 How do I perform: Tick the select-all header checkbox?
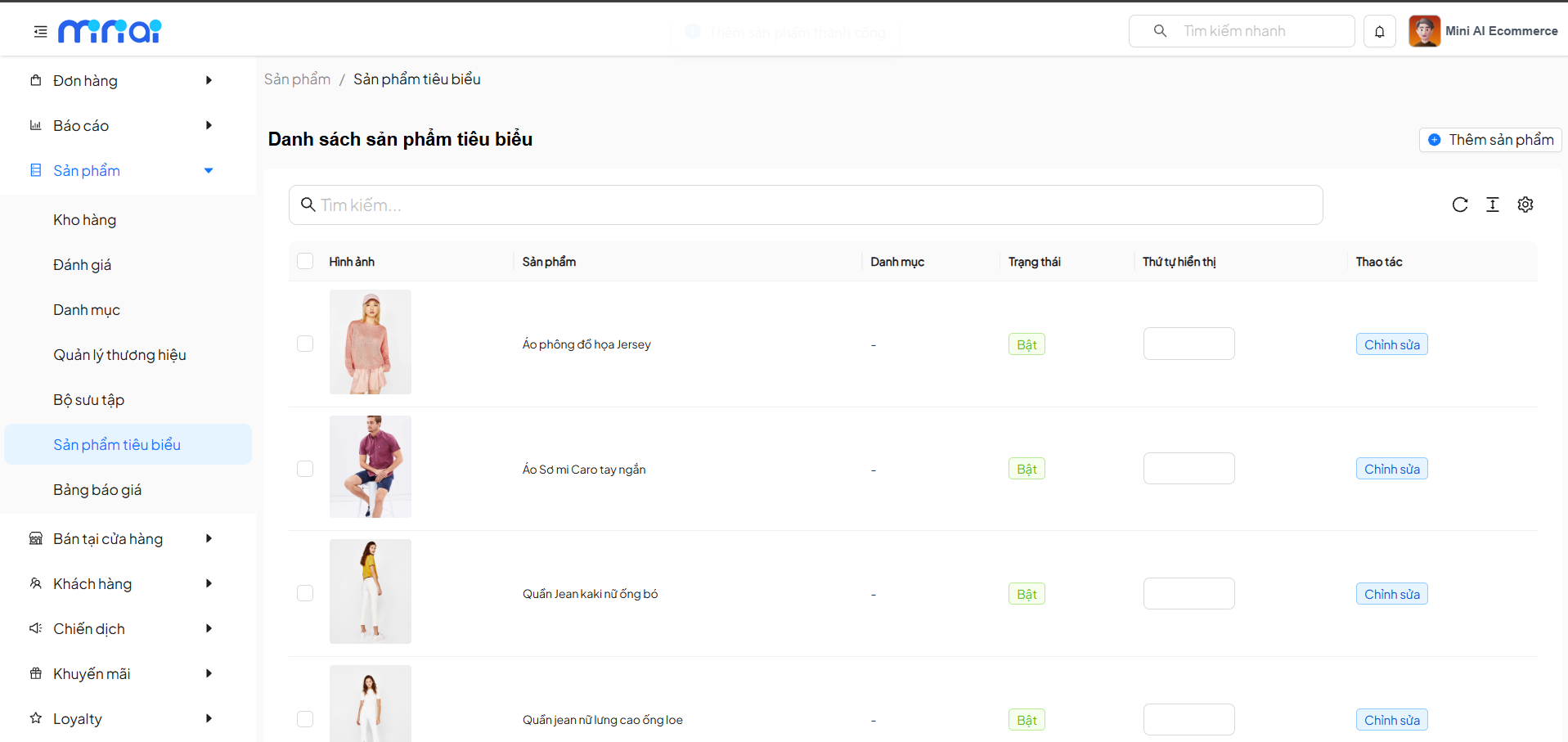tap(305, 261)
